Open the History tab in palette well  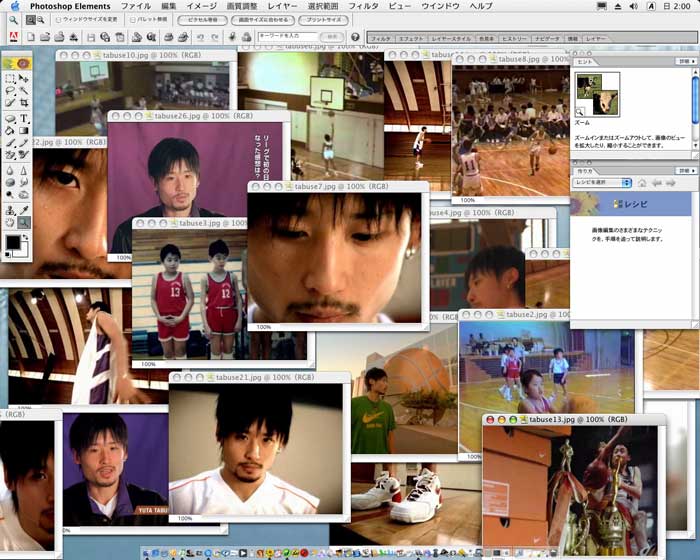(514, 39)
